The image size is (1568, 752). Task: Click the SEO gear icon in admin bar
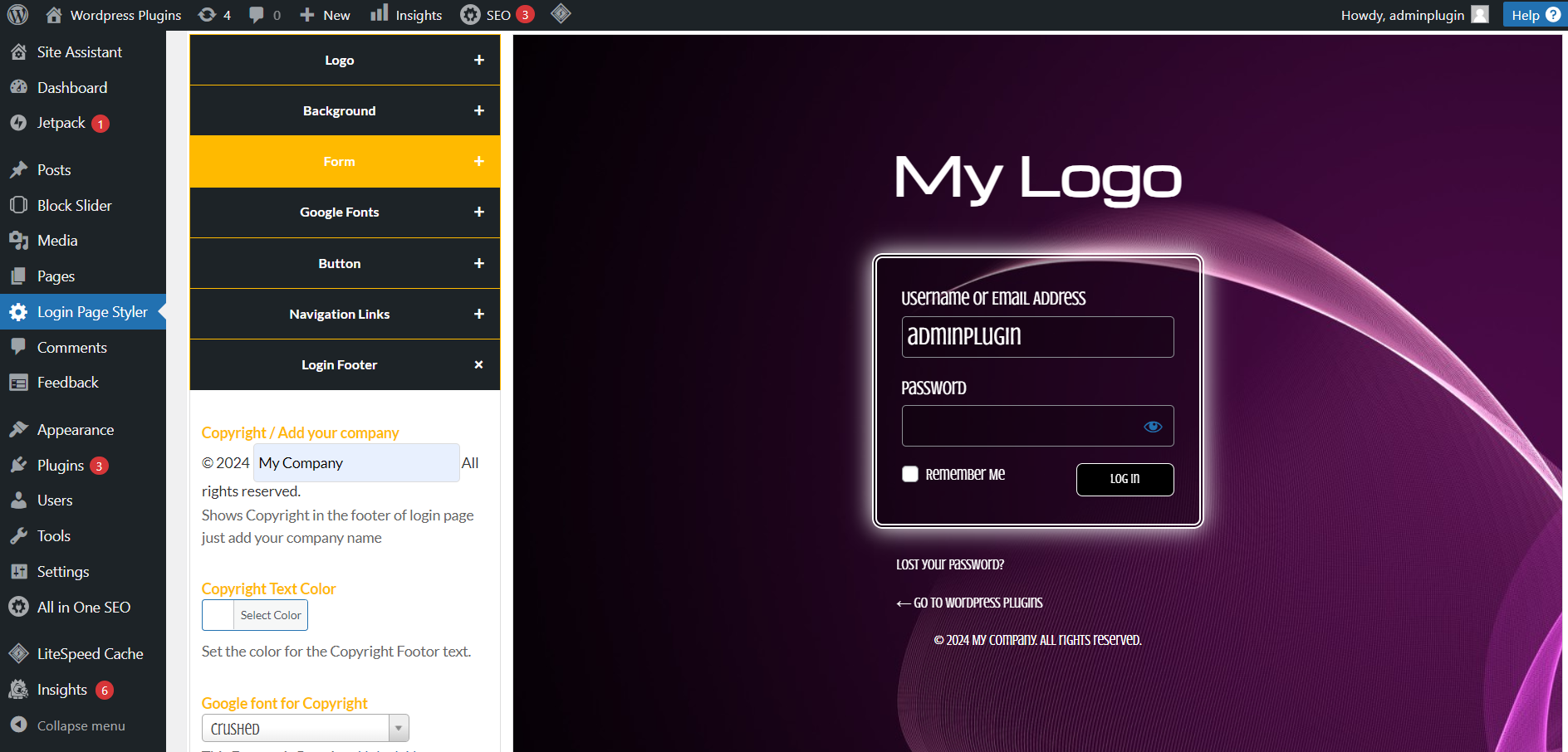pyautogui.click(x=470, y=15)
